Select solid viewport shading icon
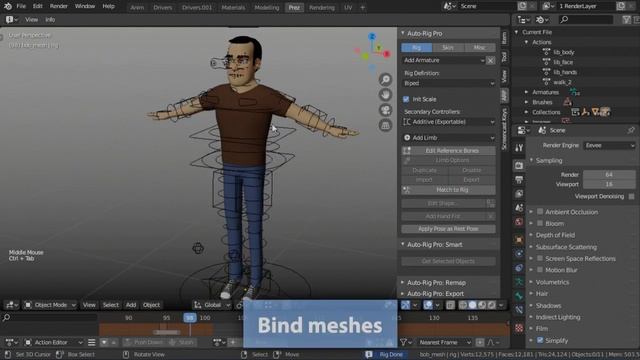Image resolution: width=640 pixels, height=360 pixels. click(472, 305)
